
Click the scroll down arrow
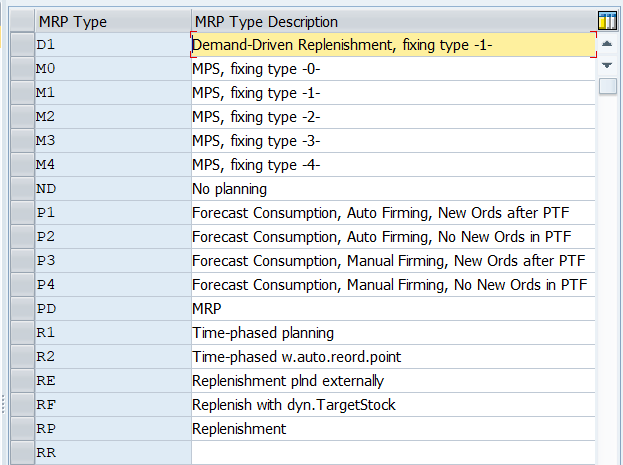[607, 65]
